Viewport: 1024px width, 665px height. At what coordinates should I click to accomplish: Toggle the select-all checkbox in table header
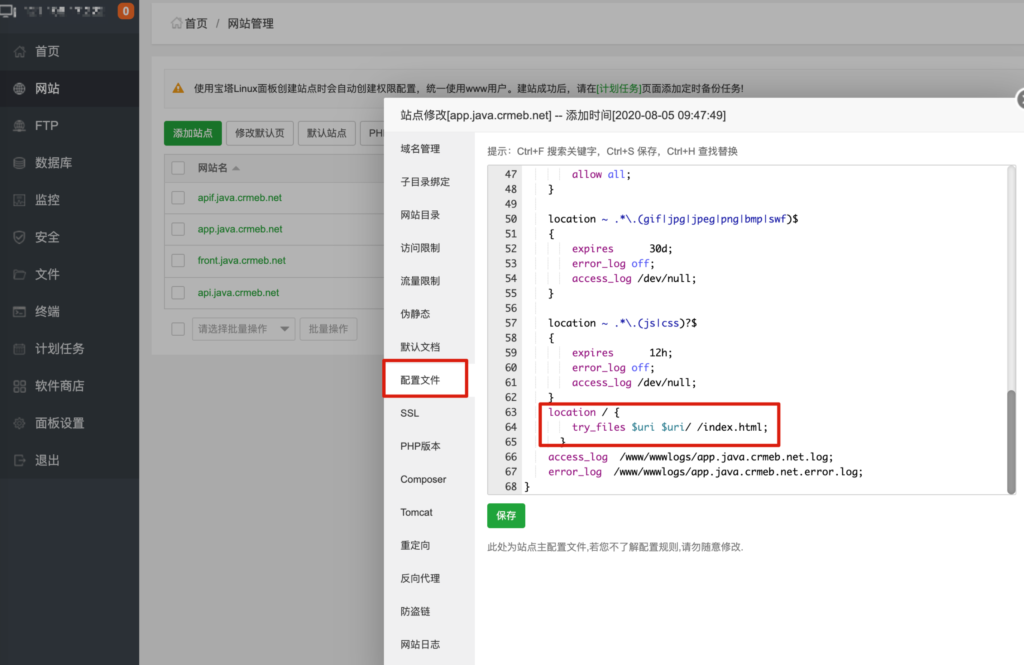[x=178, y=168]
